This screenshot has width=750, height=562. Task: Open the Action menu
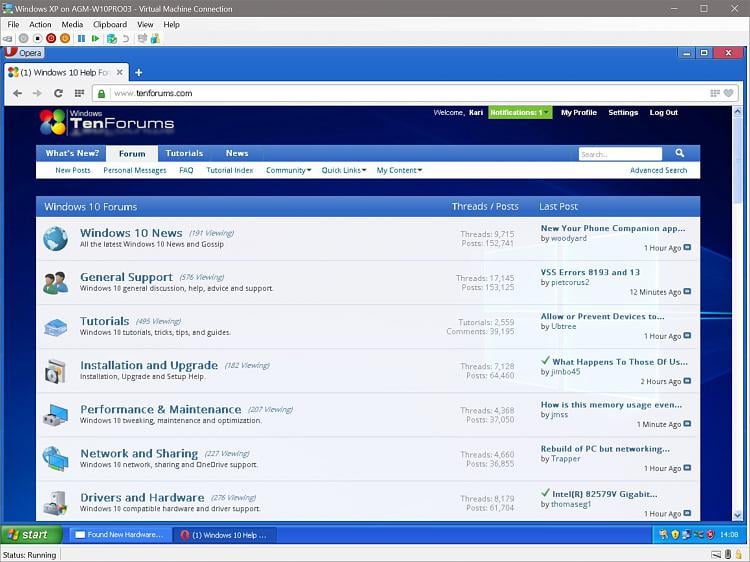40,24
